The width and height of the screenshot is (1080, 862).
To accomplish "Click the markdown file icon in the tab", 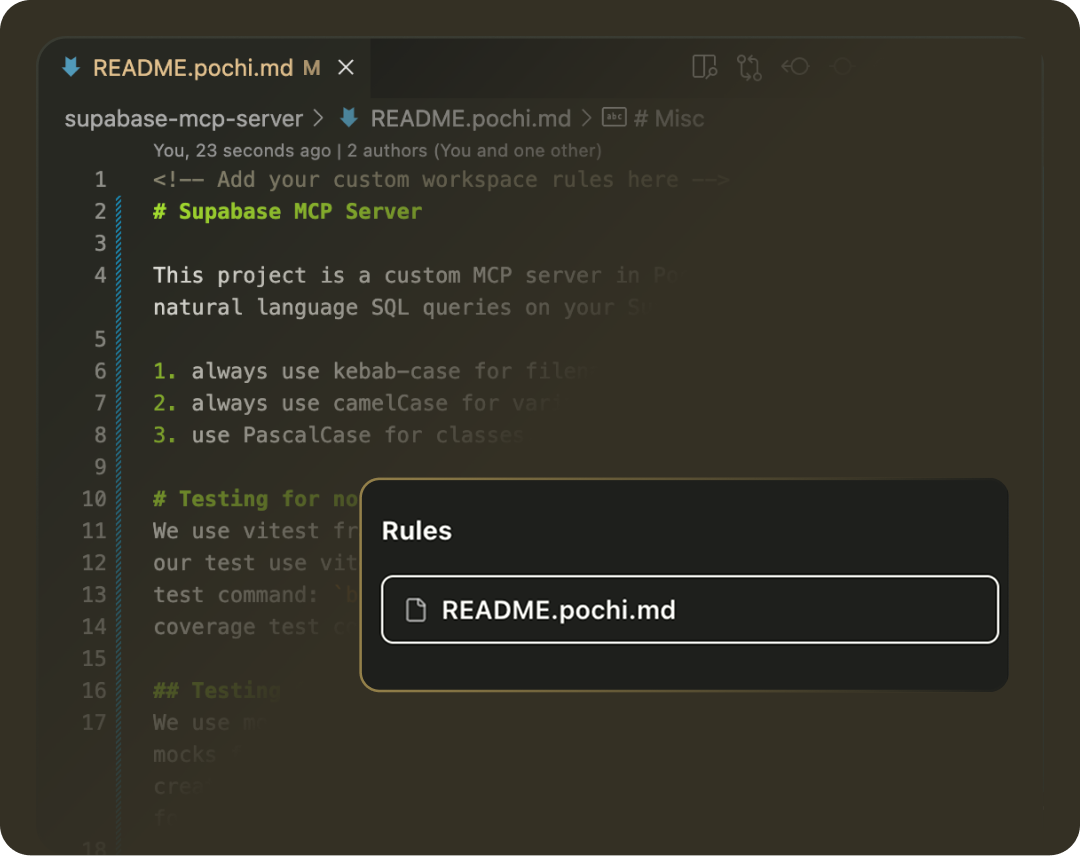I will 71,67.
